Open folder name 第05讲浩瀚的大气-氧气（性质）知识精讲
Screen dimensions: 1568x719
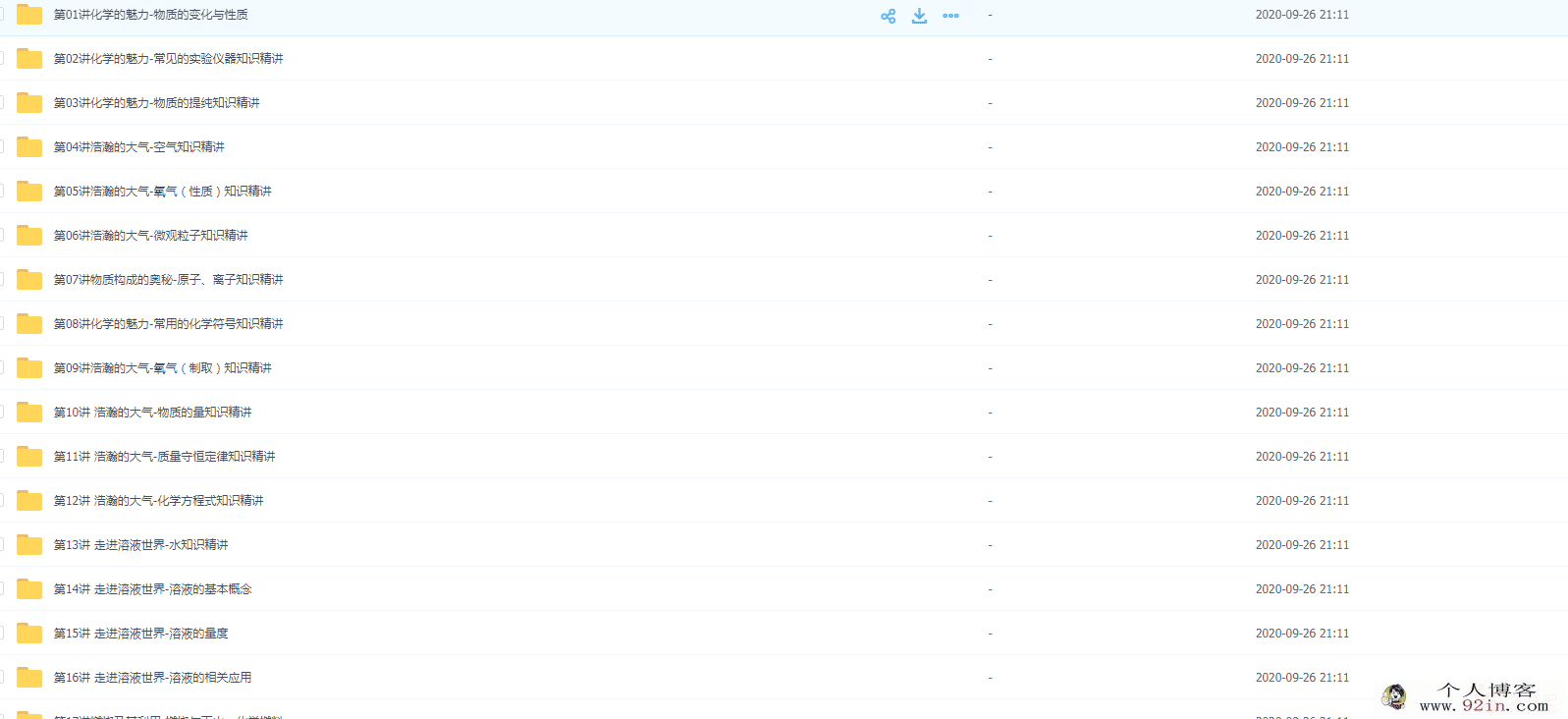[x=162, y=192]
